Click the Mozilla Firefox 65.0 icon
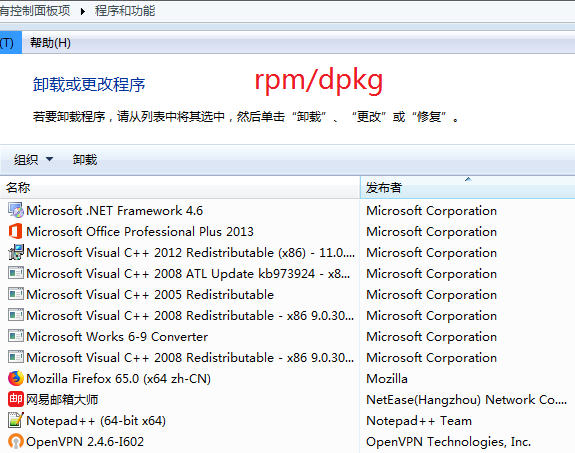Screen dimensions: 575x453 (16, 378)
